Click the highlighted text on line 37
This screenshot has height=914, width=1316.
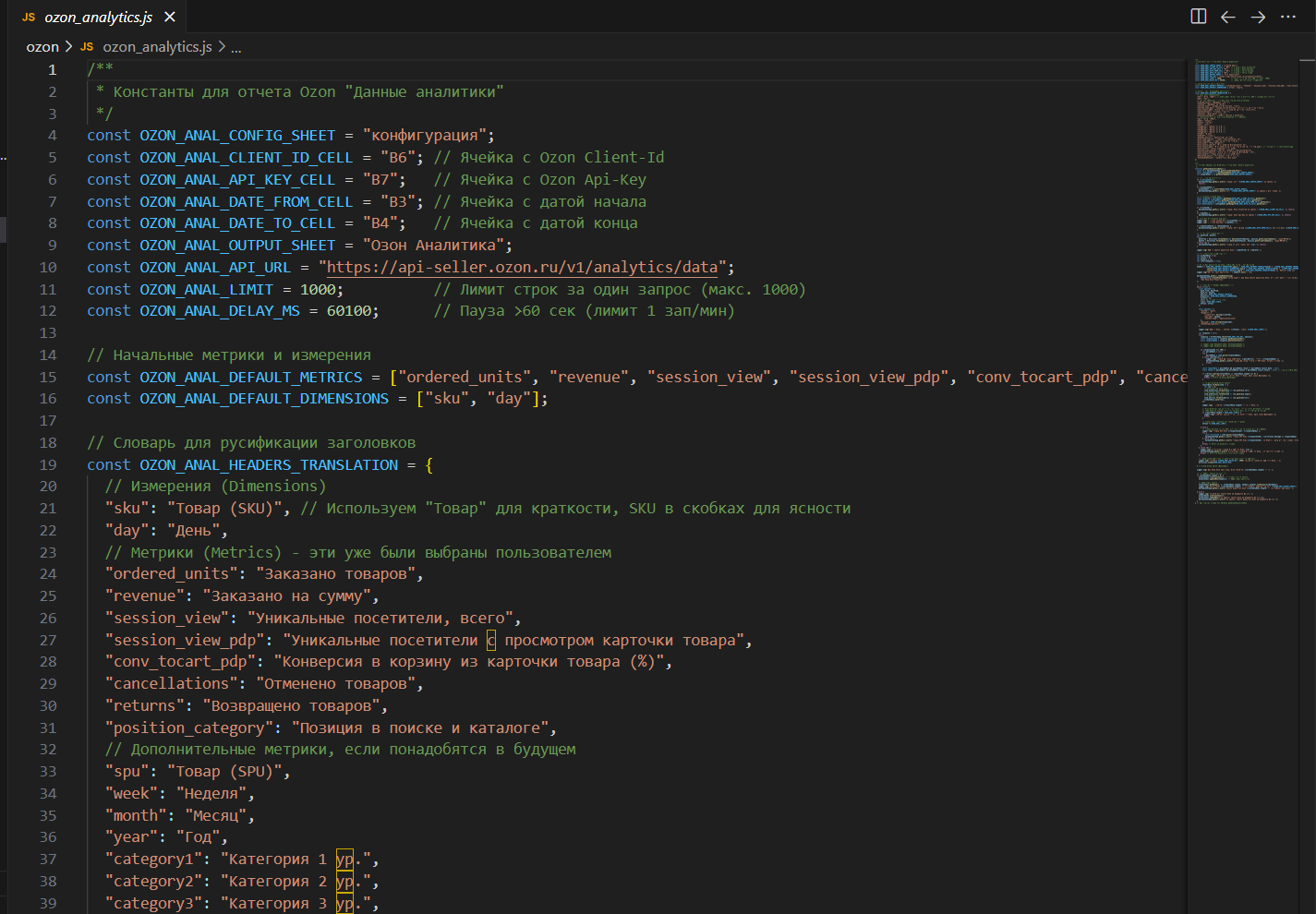click(x=344, y=860)
